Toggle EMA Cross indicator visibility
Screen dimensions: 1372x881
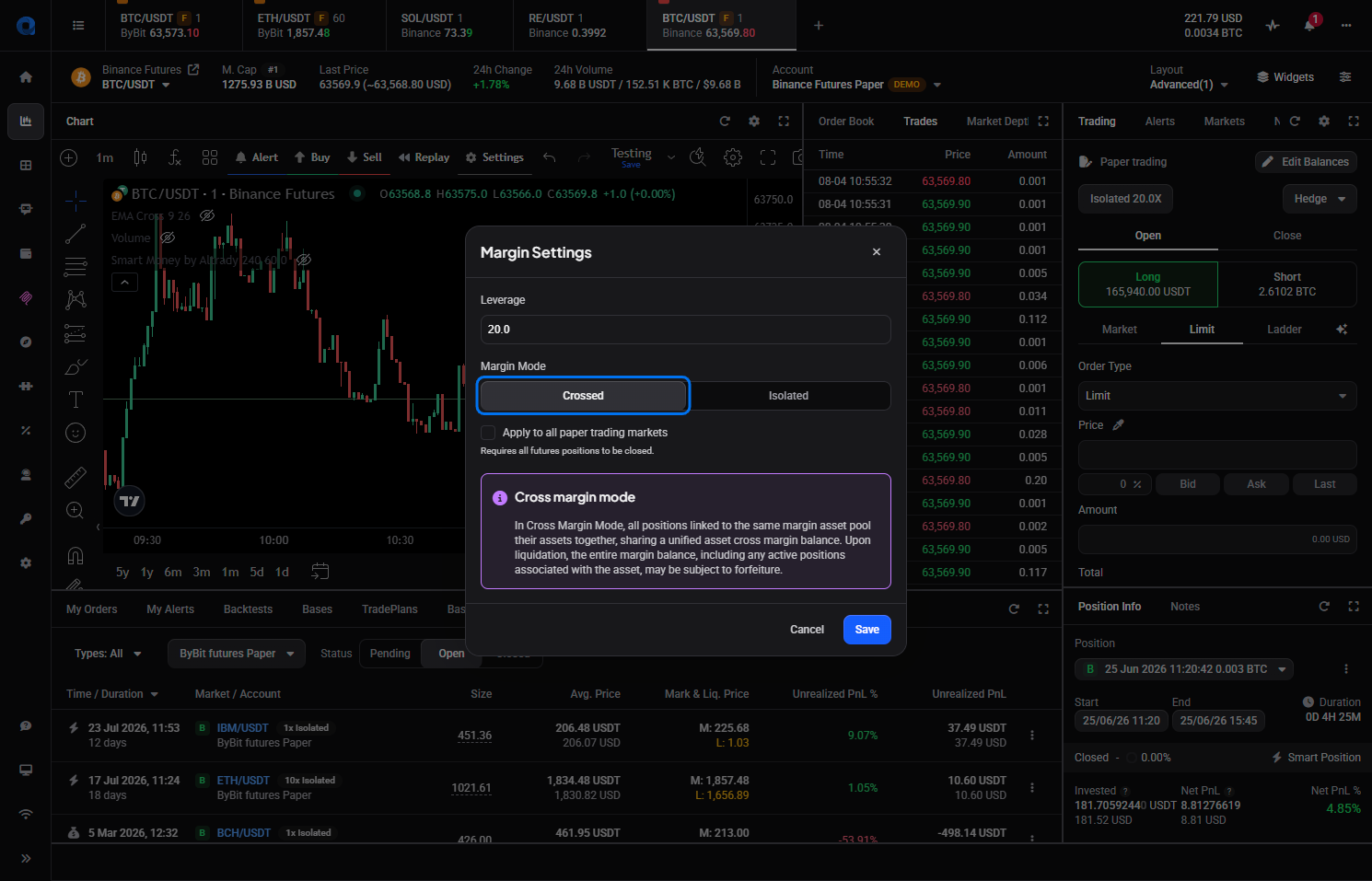click(x=207, y=216)
